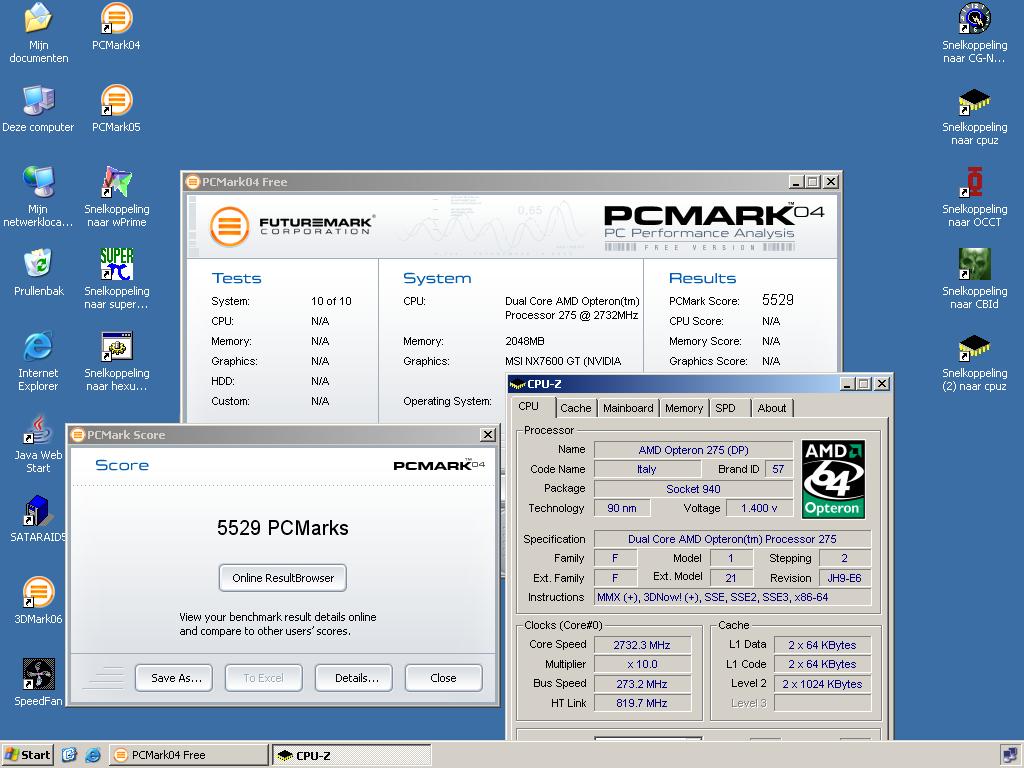Open the About tab in CPU-Z
Screen dimensions: 1024x768
(772, 408)
